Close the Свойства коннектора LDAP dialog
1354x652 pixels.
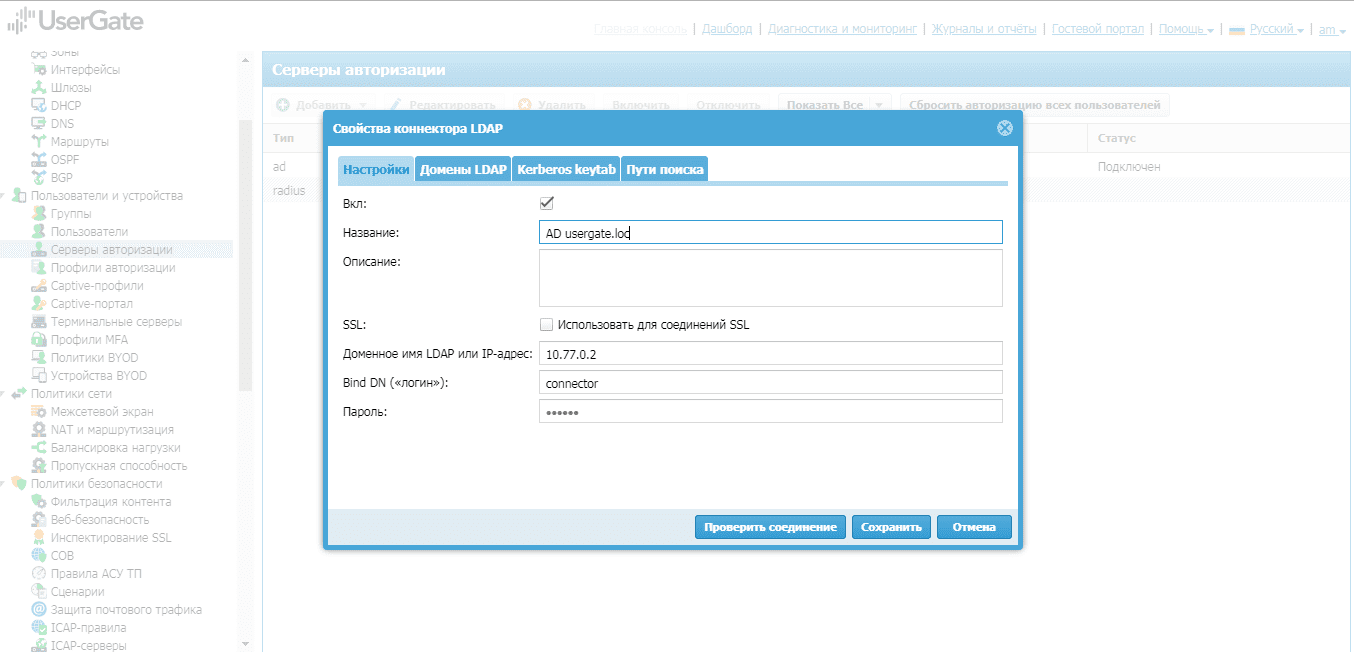(1005, 128)
